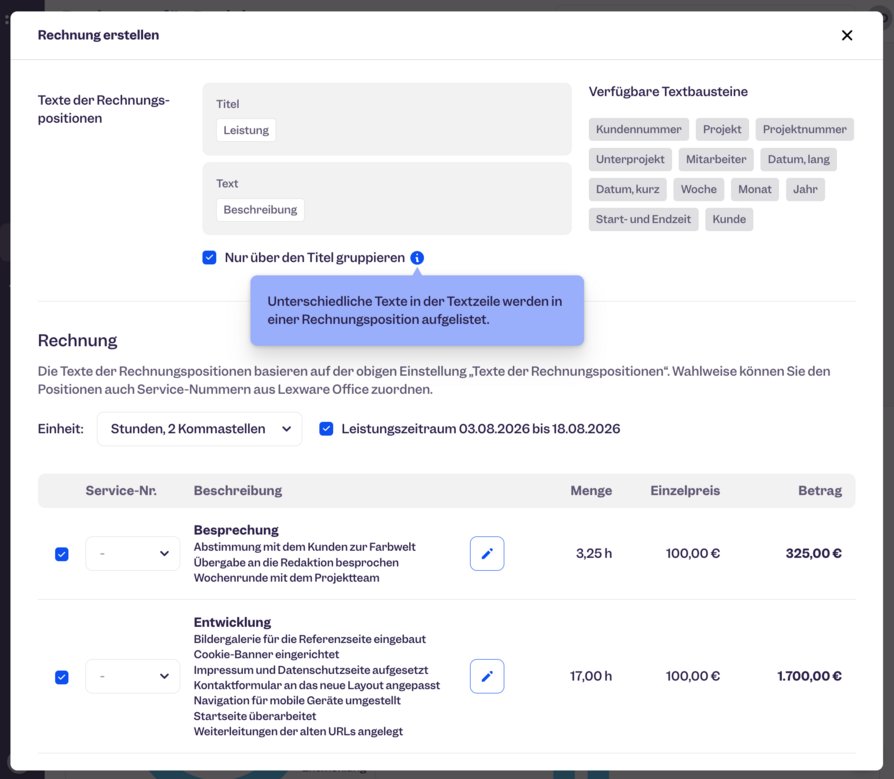Click the quantity 3,25 h
The width and height of the screenshot is (894, 779).
(594, 553)
